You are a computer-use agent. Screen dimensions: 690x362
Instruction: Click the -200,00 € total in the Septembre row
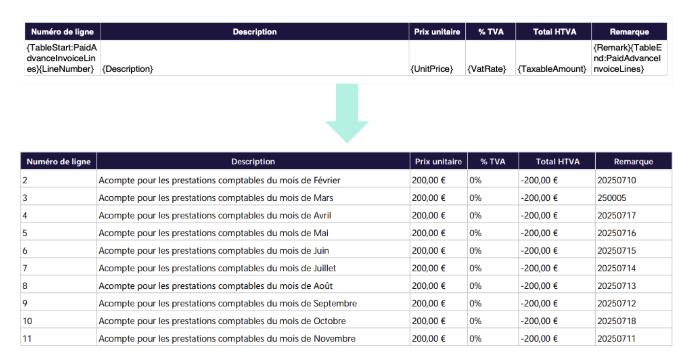click(x=539, y=303)
